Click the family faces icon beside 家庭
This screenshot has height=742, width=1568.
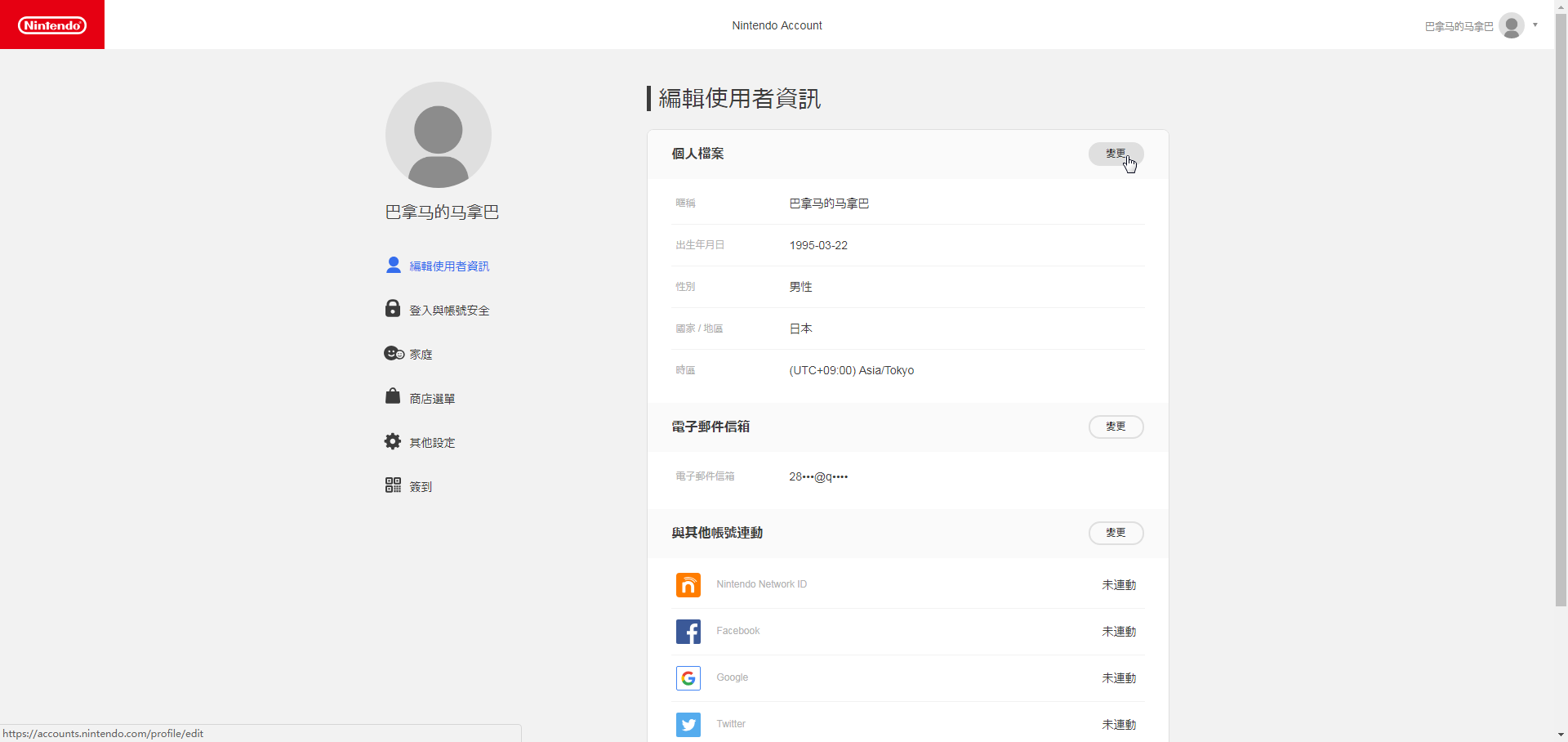pos(394,353)
